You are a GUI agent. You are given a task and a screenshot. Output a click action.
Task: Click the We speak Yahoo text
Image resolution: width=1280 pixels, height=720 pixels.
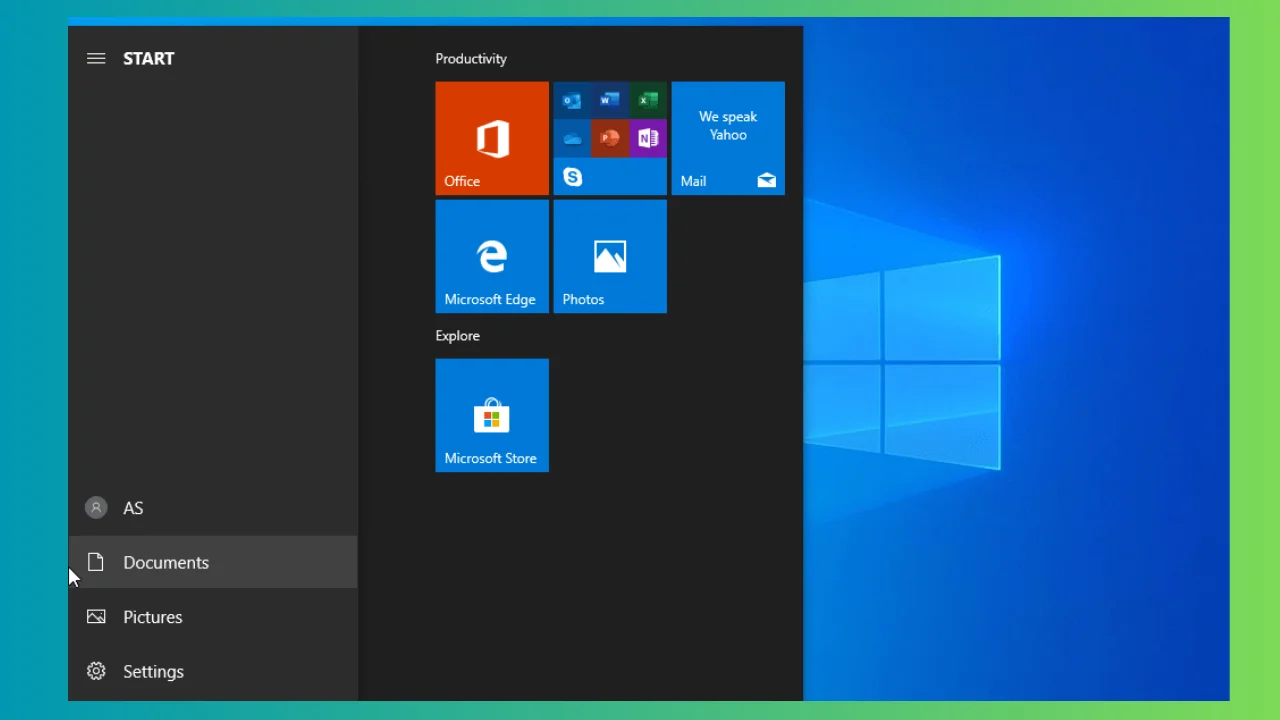[x=728, y=126]
